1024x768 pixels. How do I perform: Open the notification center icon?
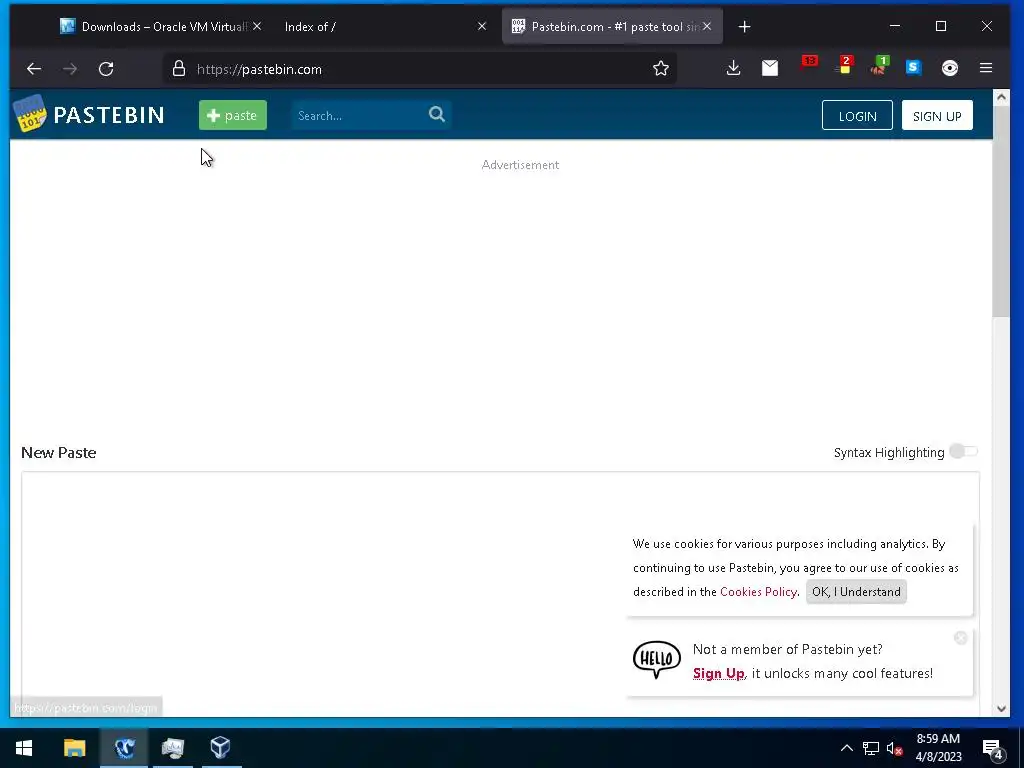coord(992,749)
